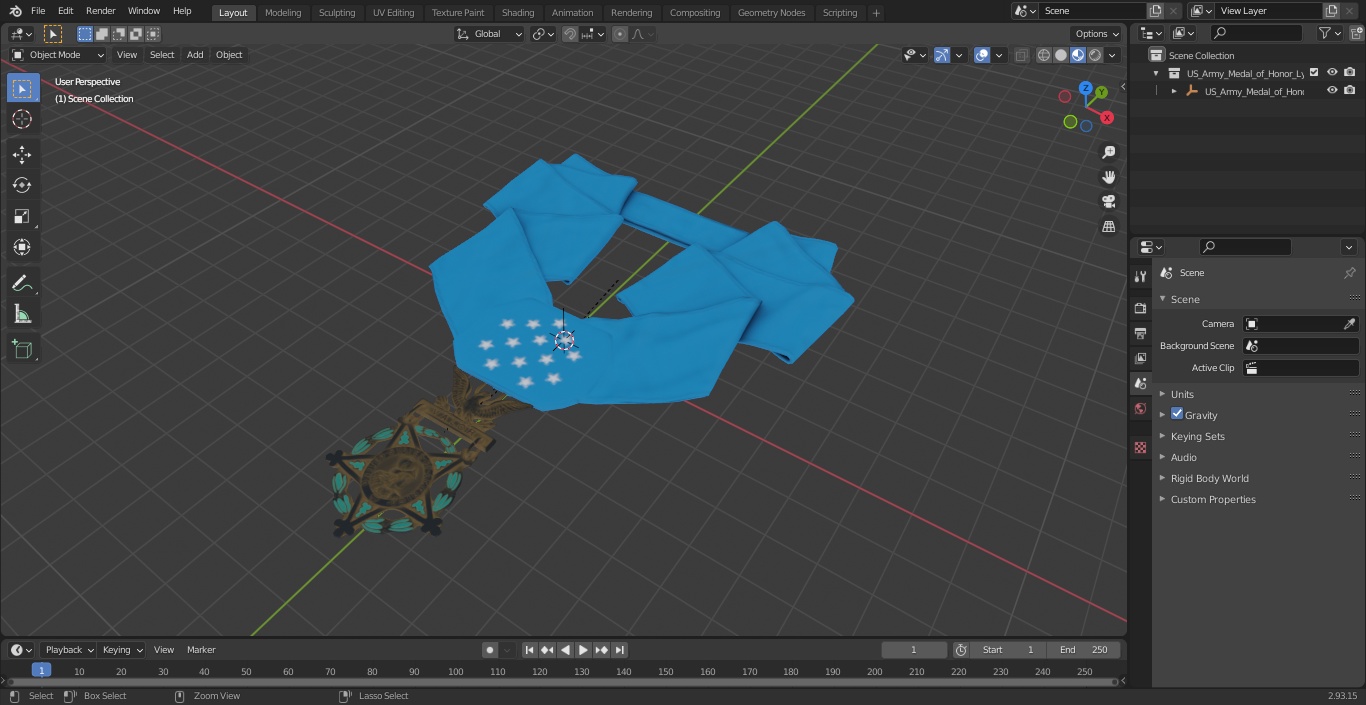Open the Global orientation dropdown
1366x705 pixels.
point(490,34)
